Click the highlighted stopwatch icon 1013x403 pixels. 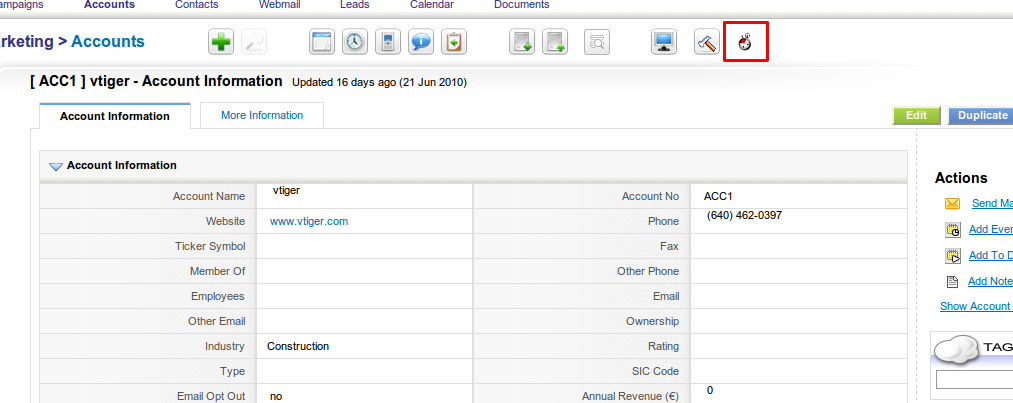pos(745,43)
